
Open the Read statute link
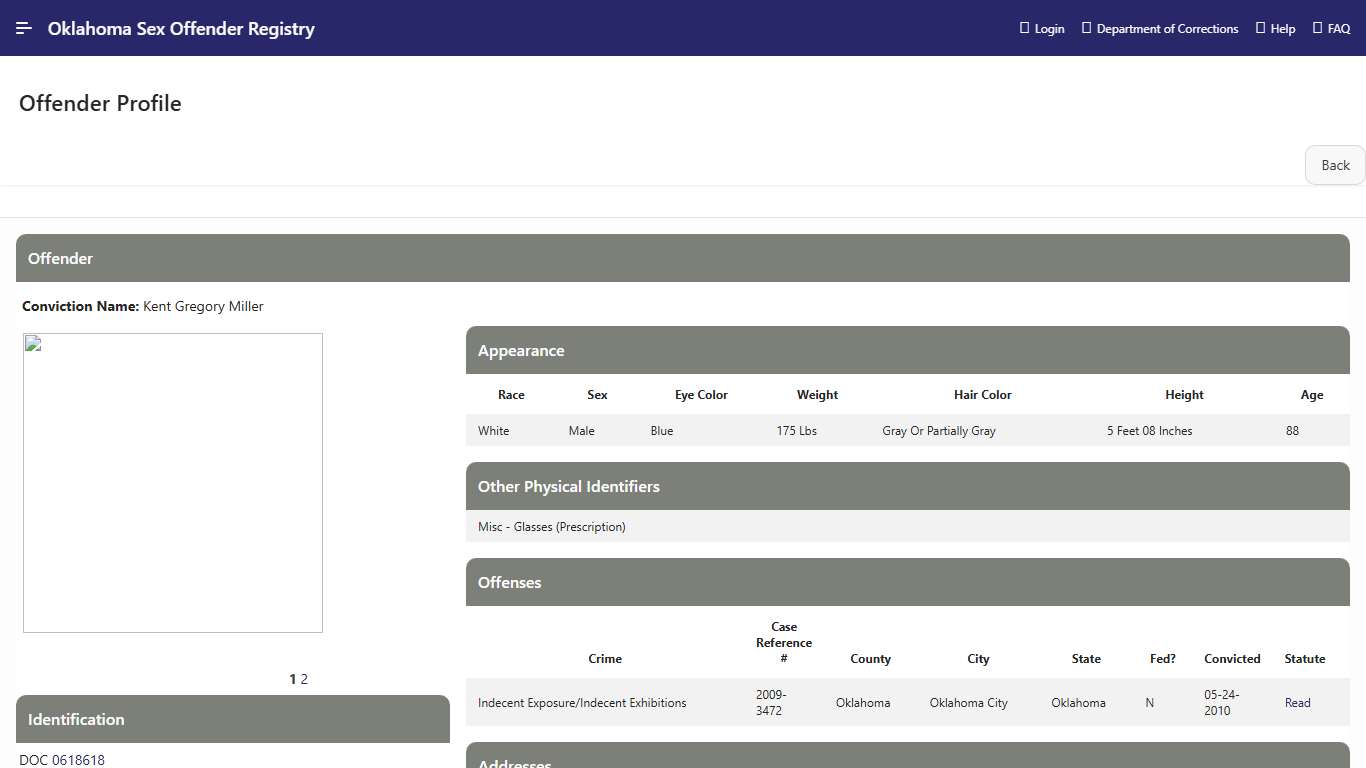click(x=1297, y=703)
